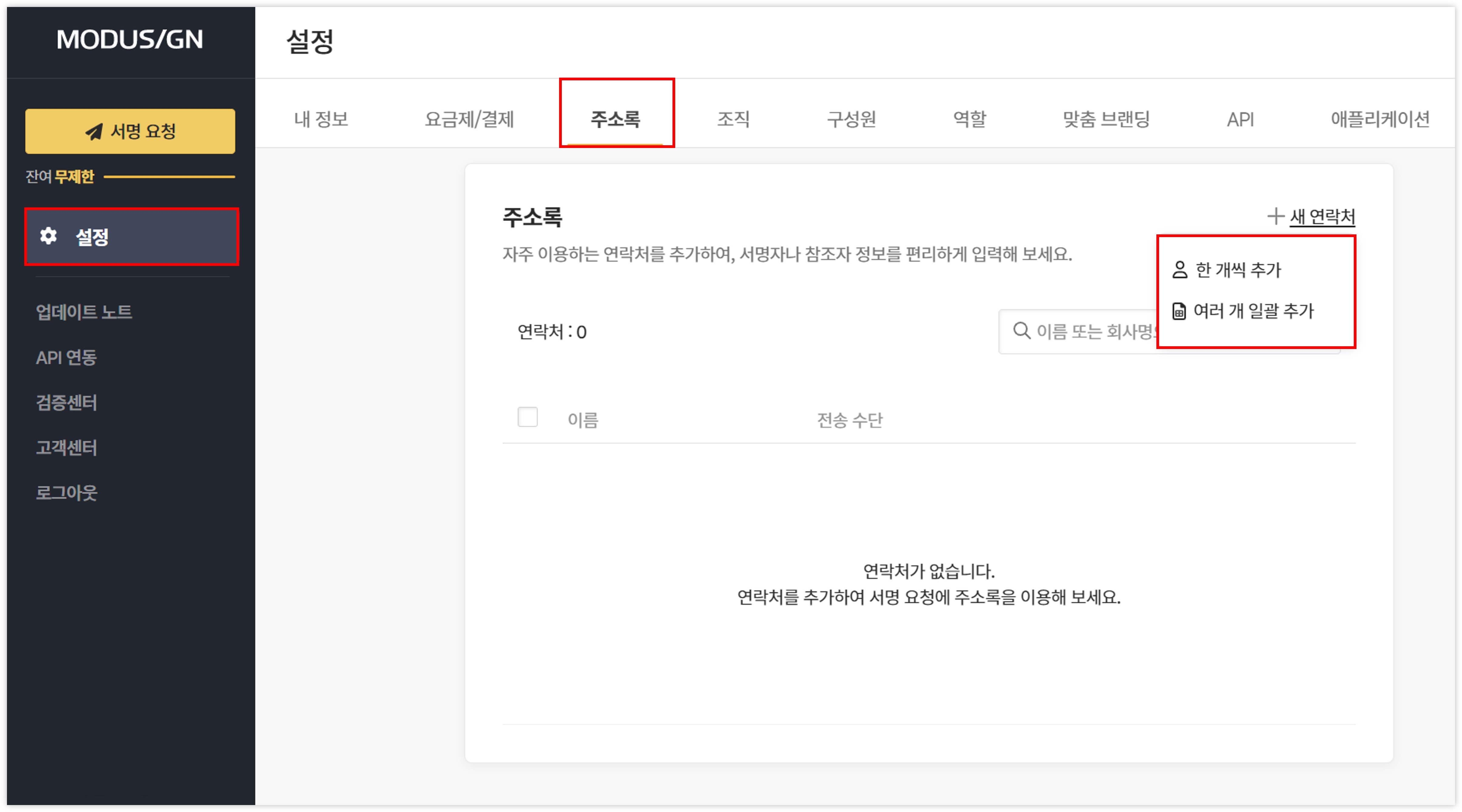This screenshot has height=812, width=1462.
Task: Switch to the 조직 tab
Action: pyautogui.click(x=733, y=119)
